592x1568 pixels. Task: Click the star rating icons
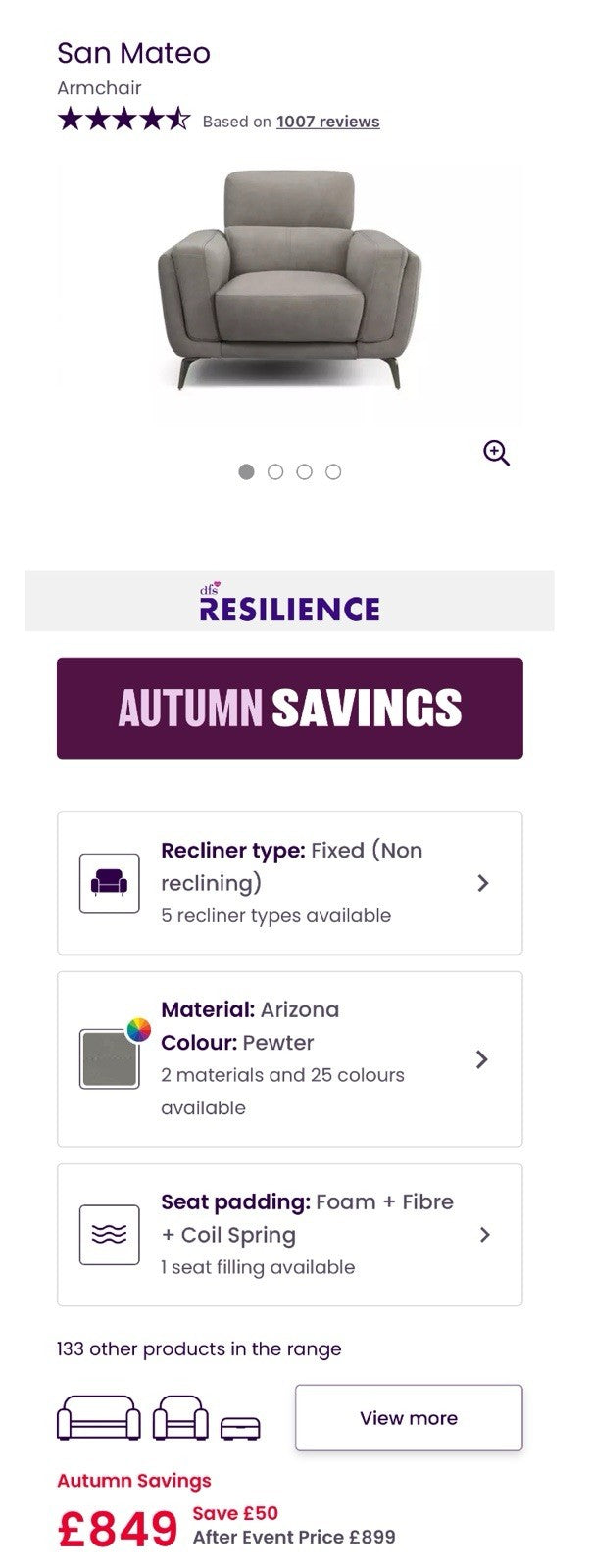pyautogui.click(x=123, y=121)
